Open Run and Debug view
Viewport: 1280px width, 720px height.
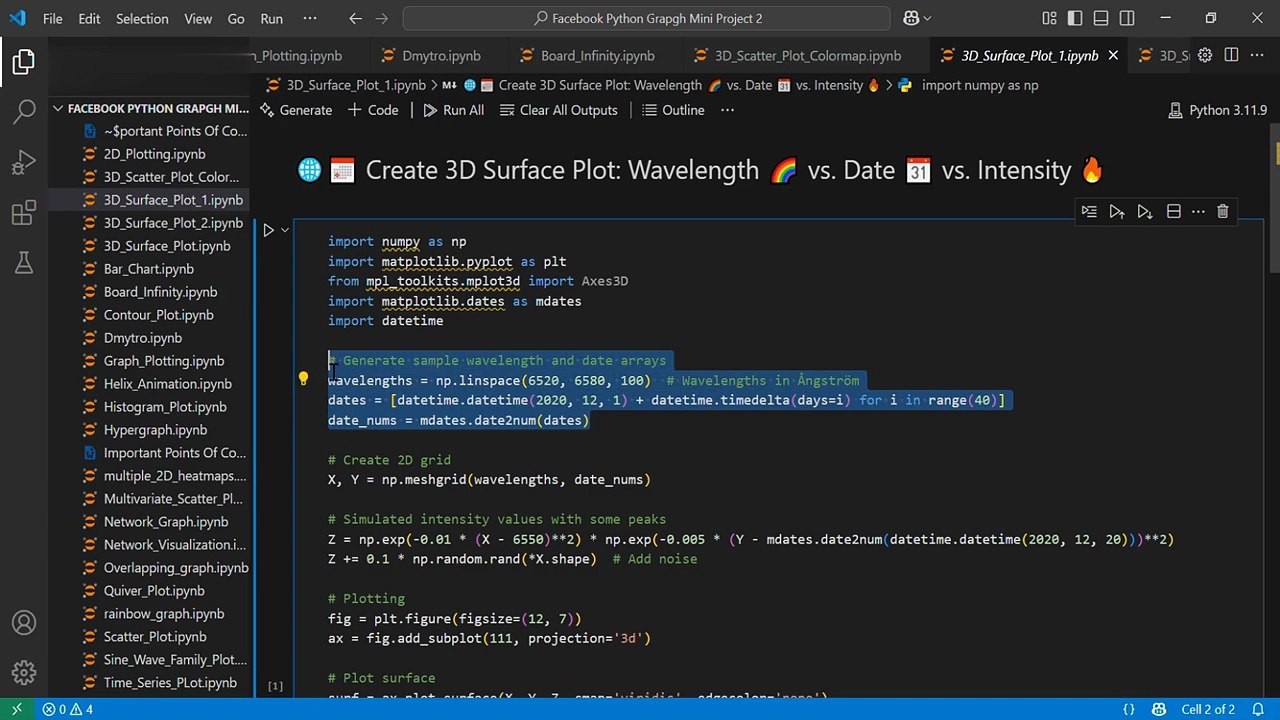24,162
